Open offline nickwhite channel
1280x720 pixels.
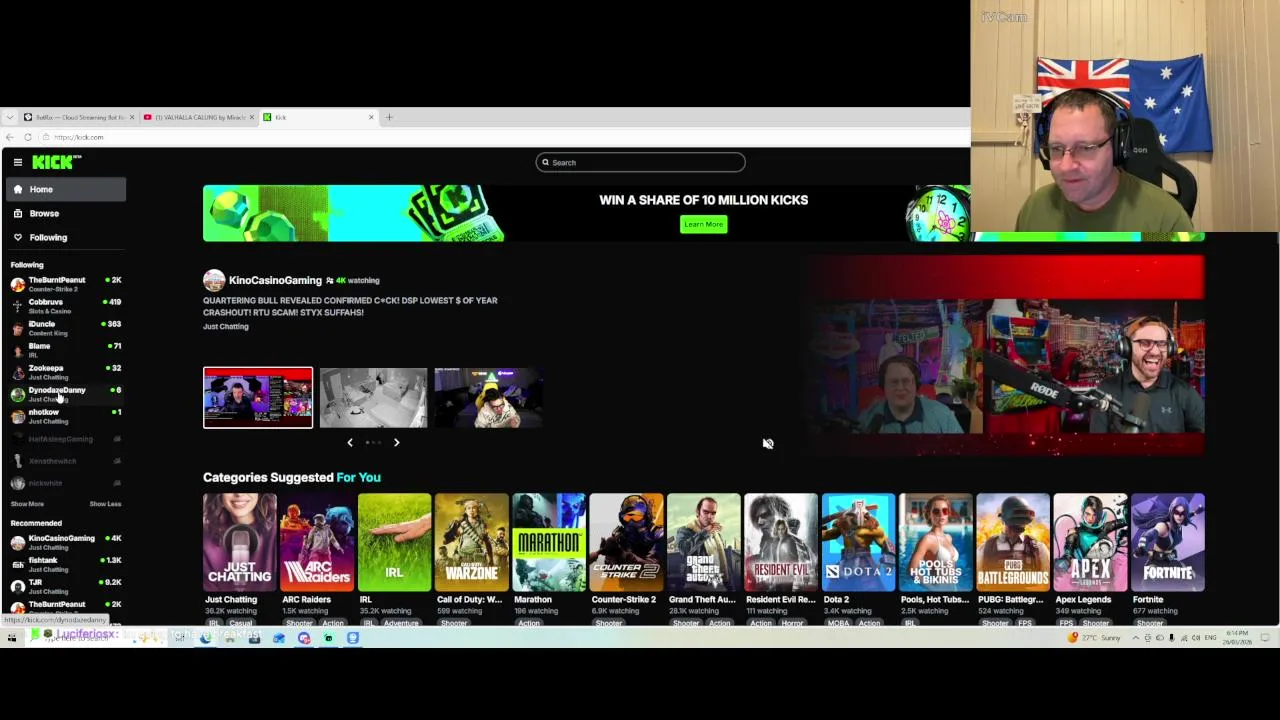pos(65,483)
